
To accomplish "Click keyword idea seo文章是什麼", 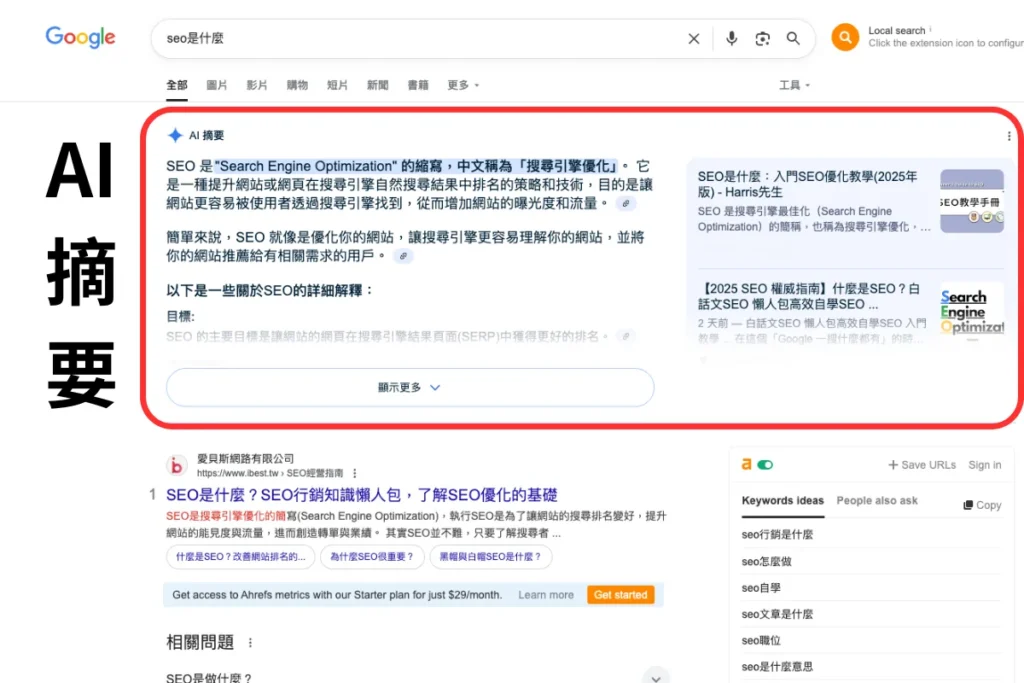I will (x=777, y=614).
